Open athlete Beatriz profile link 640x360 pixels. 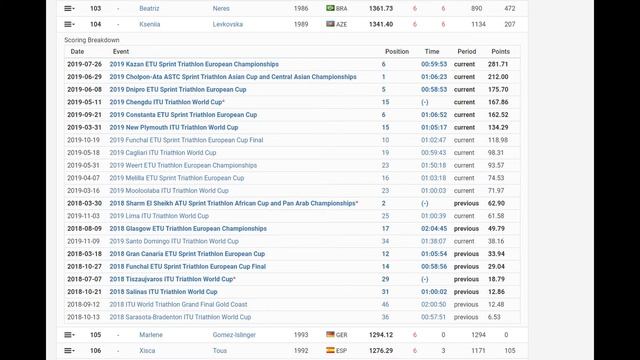[149, 9]
